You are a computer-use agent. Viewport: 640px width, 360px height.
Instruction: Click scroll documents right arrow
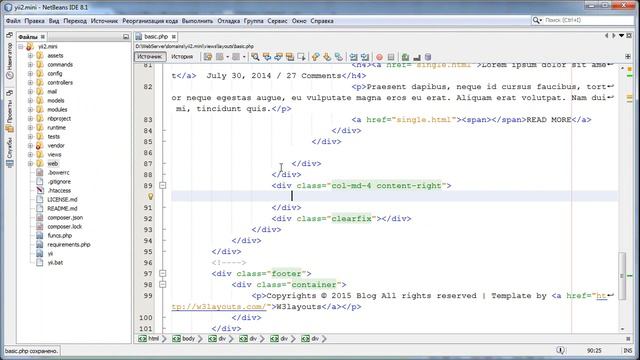pyautogui.click(x=613, y=36)
